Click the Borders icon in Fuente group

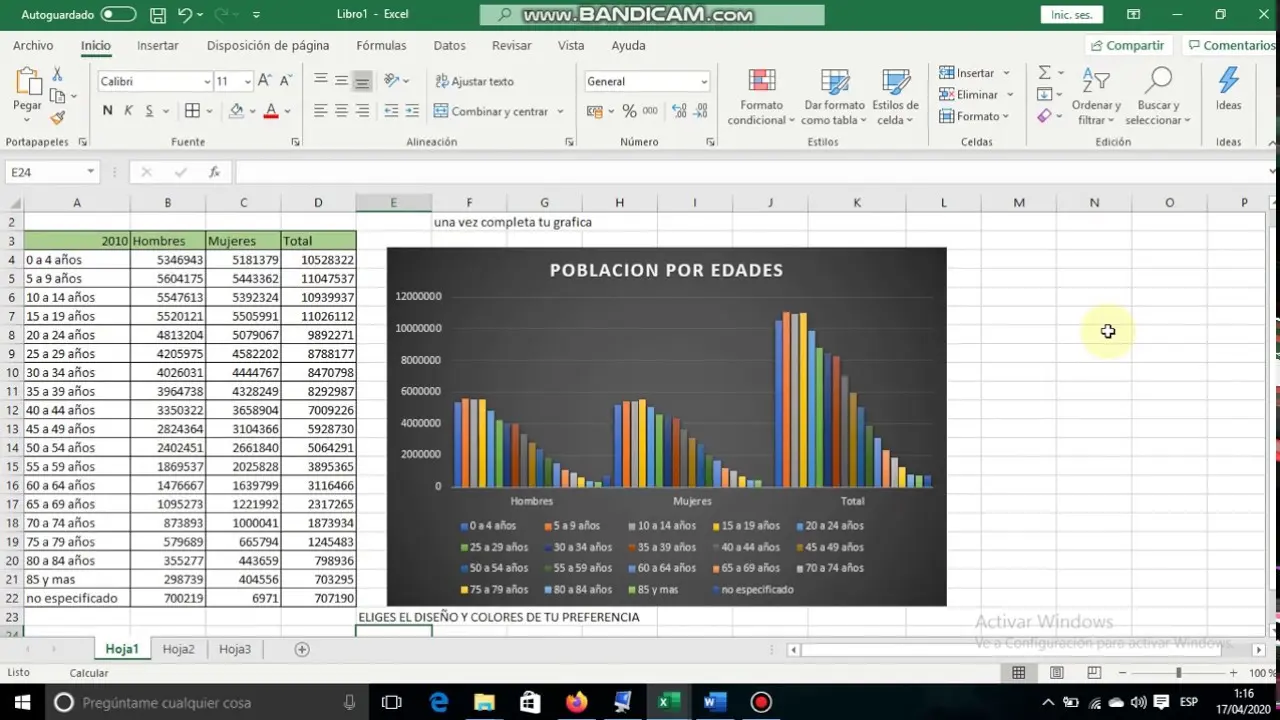pyautogui.click(x=193, y=111)
